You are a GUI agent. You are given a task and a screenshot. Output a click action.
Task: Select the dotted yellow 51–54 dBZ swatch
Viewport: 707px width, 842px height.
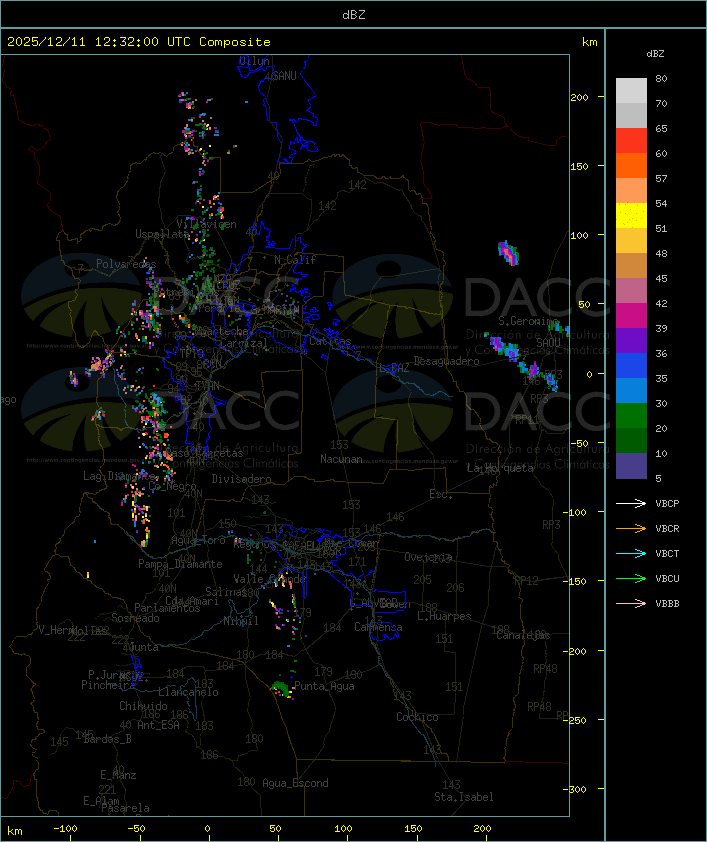click(631, 215)
